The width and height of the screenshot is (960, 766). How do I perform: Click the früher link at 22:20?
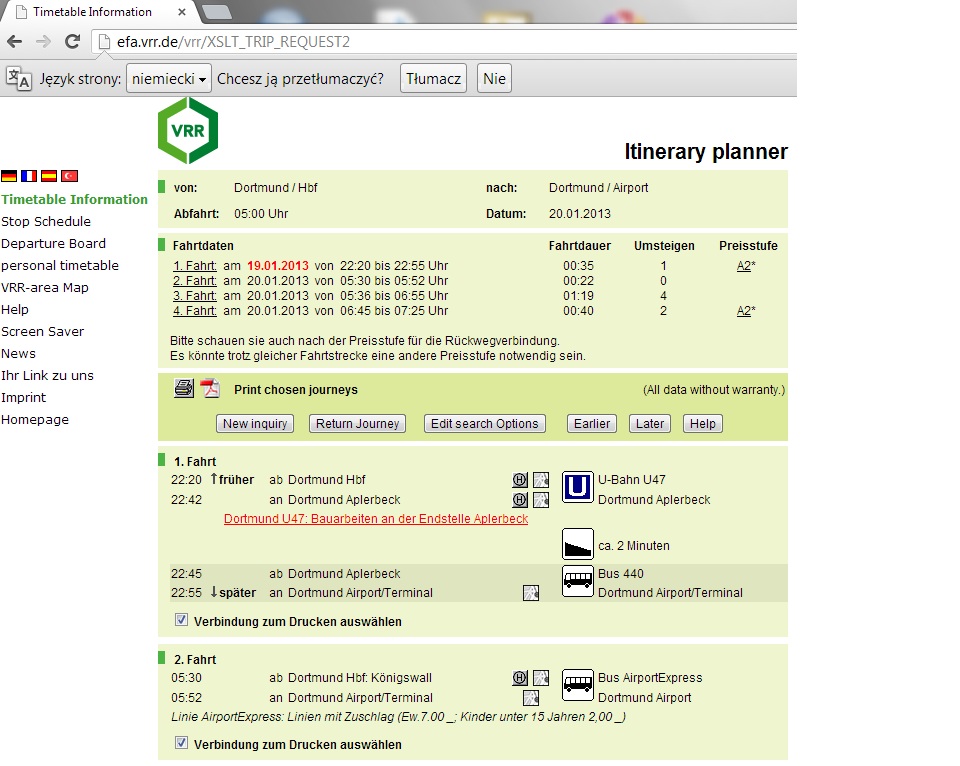click(x=232, y=479)
